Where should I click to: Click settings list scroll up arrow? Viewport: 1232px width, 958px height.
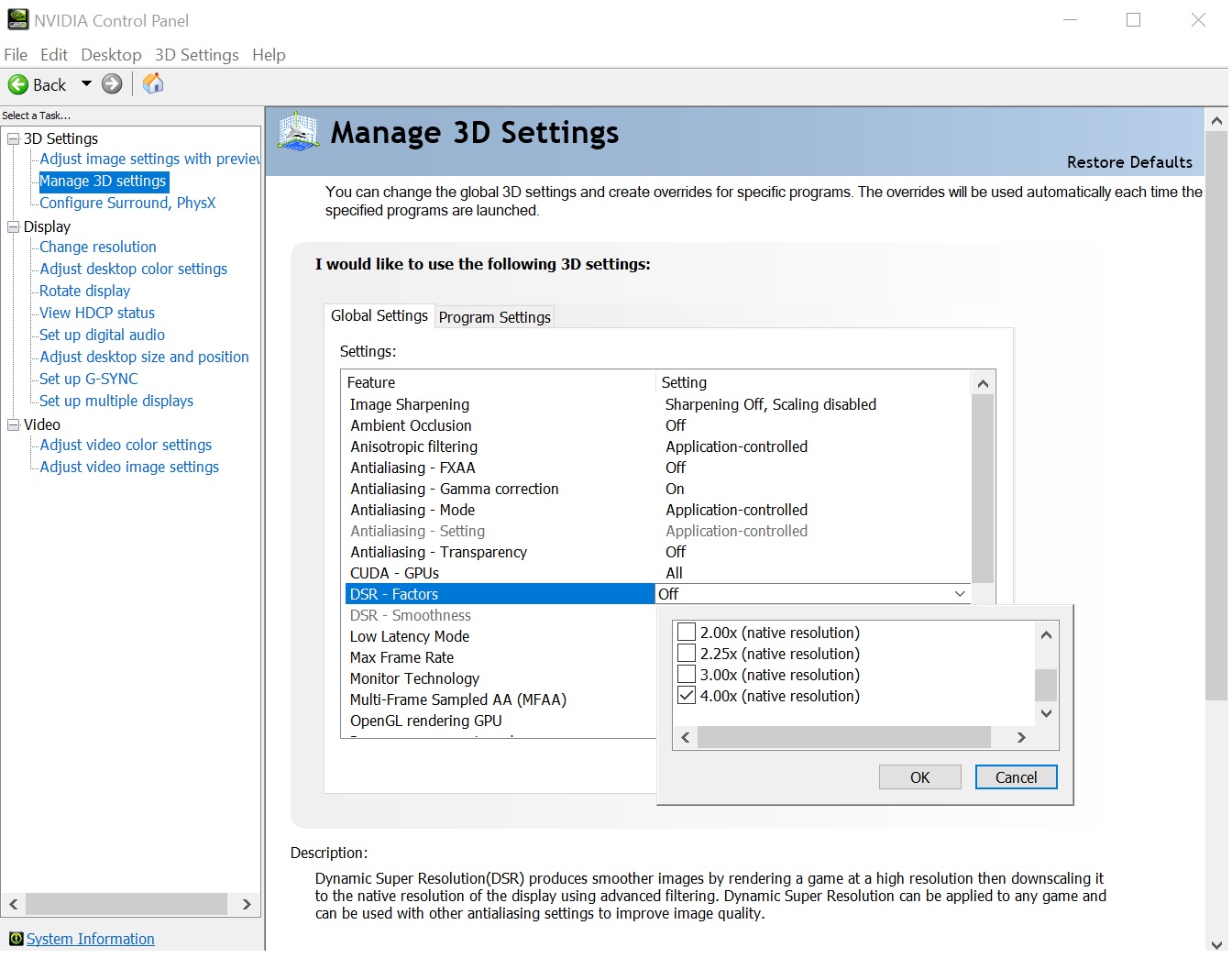point(983,383)
